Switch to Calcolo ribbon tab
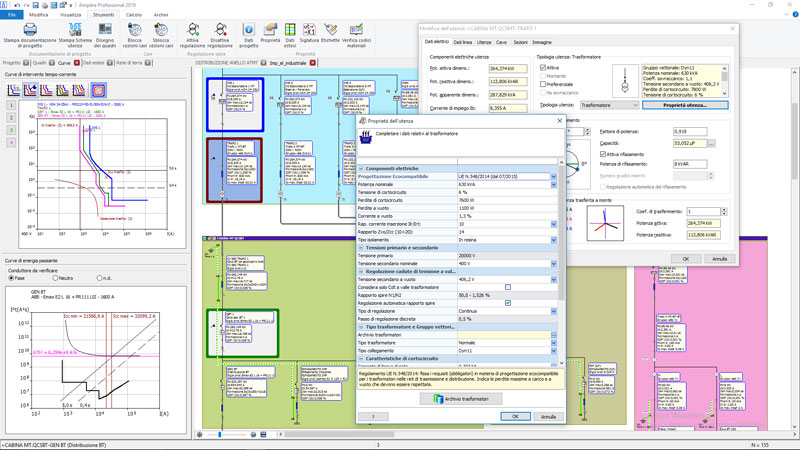 click(x=134, y=15)
